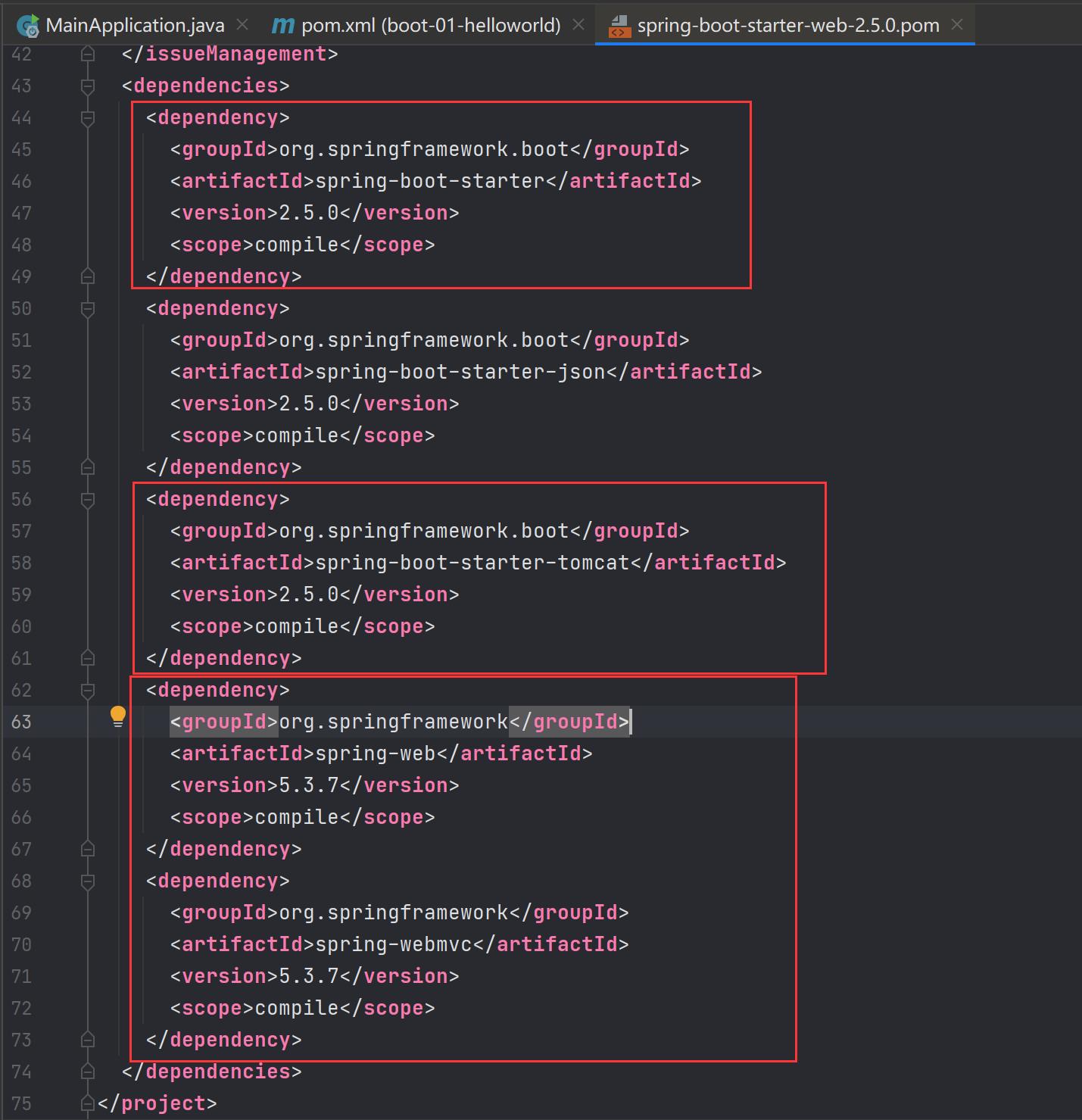The image size is (1082, 1120).
Task: Click the compile scope on line 72
Action: click(x=297, y=1008)
